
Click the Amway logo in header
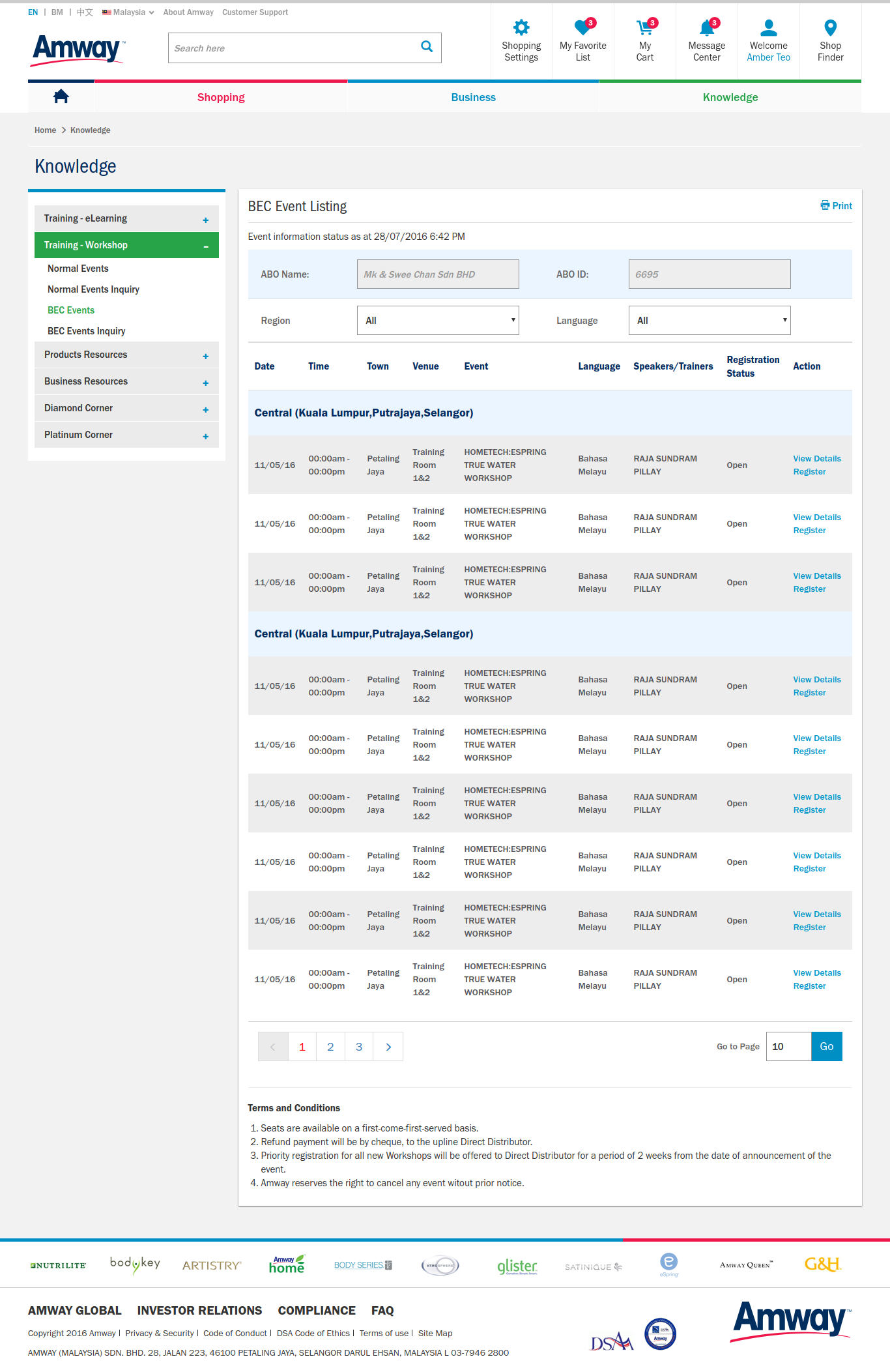click(78, 50)
